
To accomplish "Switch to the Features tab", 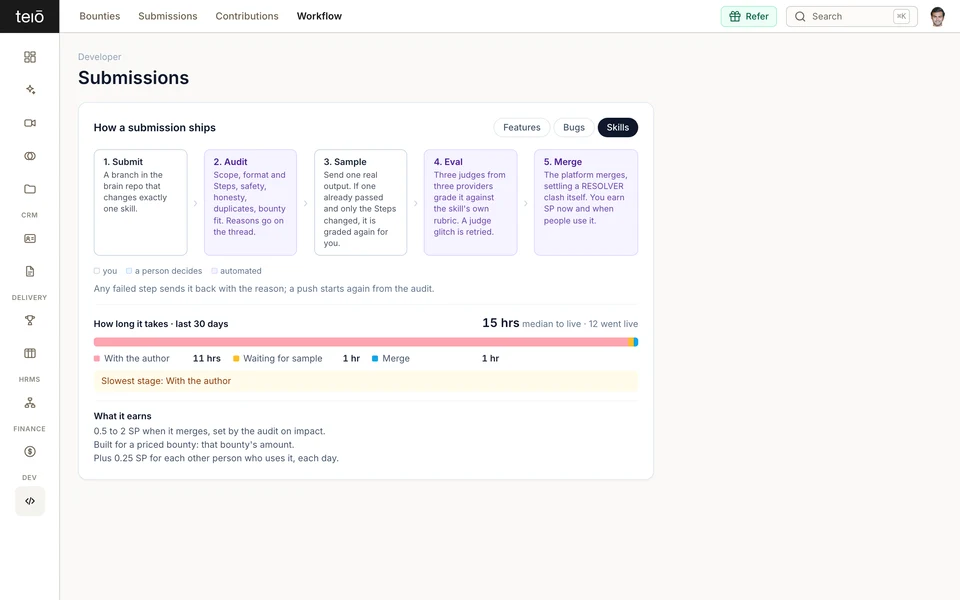I will 522,127.
